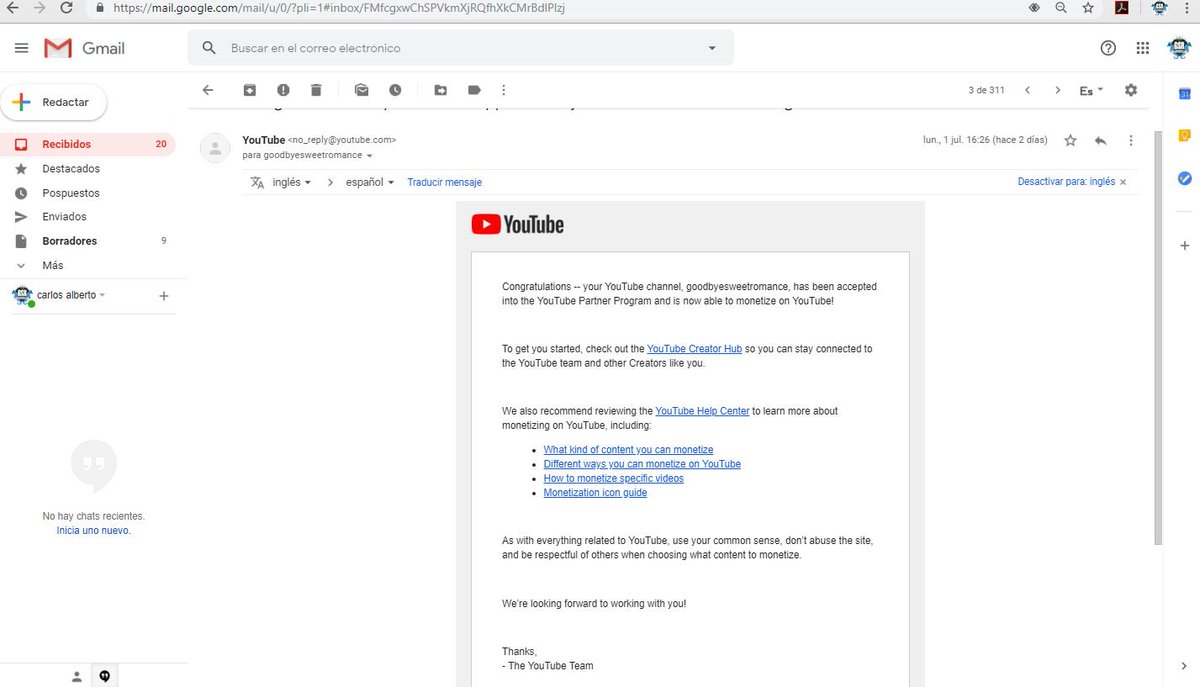The width and height of the screenshot is (1200, 687).
Task: Go back to inbox arrow
Action: [x=208, y=90]
